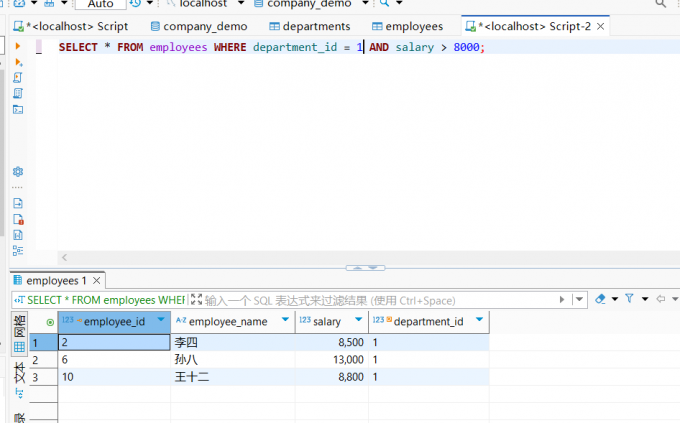Select the cell with name 王十二
The image size is (680, 423).
click(233, 377)
